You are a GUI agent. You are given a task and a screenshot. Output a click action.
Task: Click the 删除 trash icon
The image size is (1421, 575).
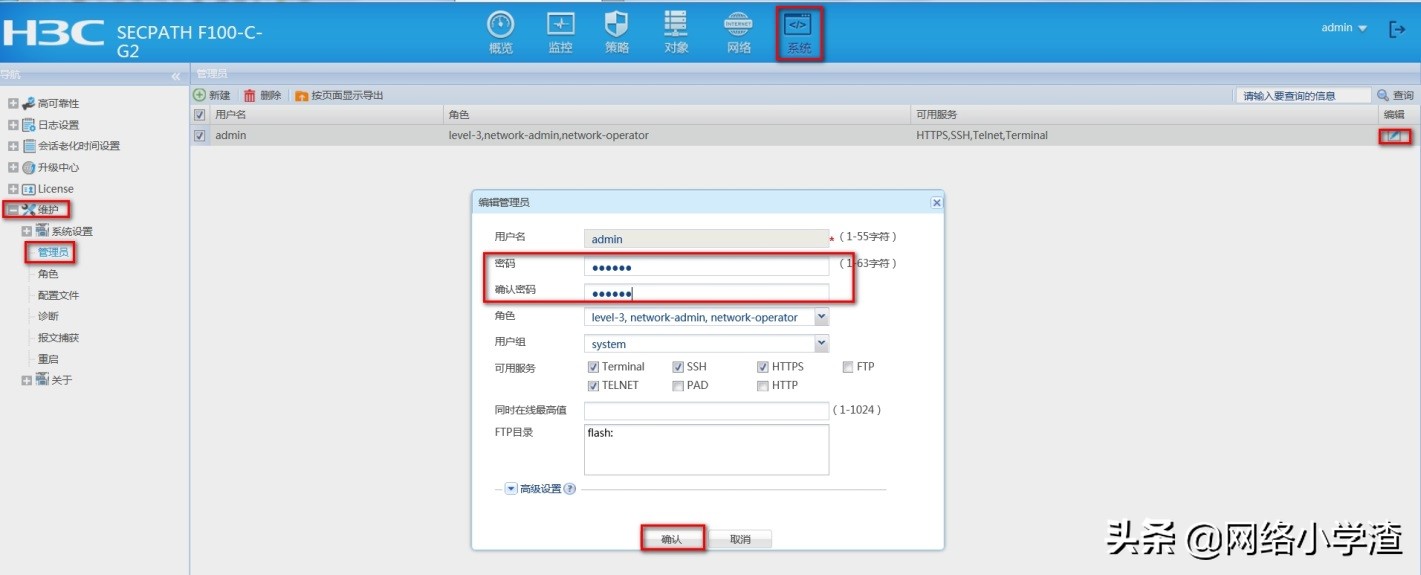250,95
